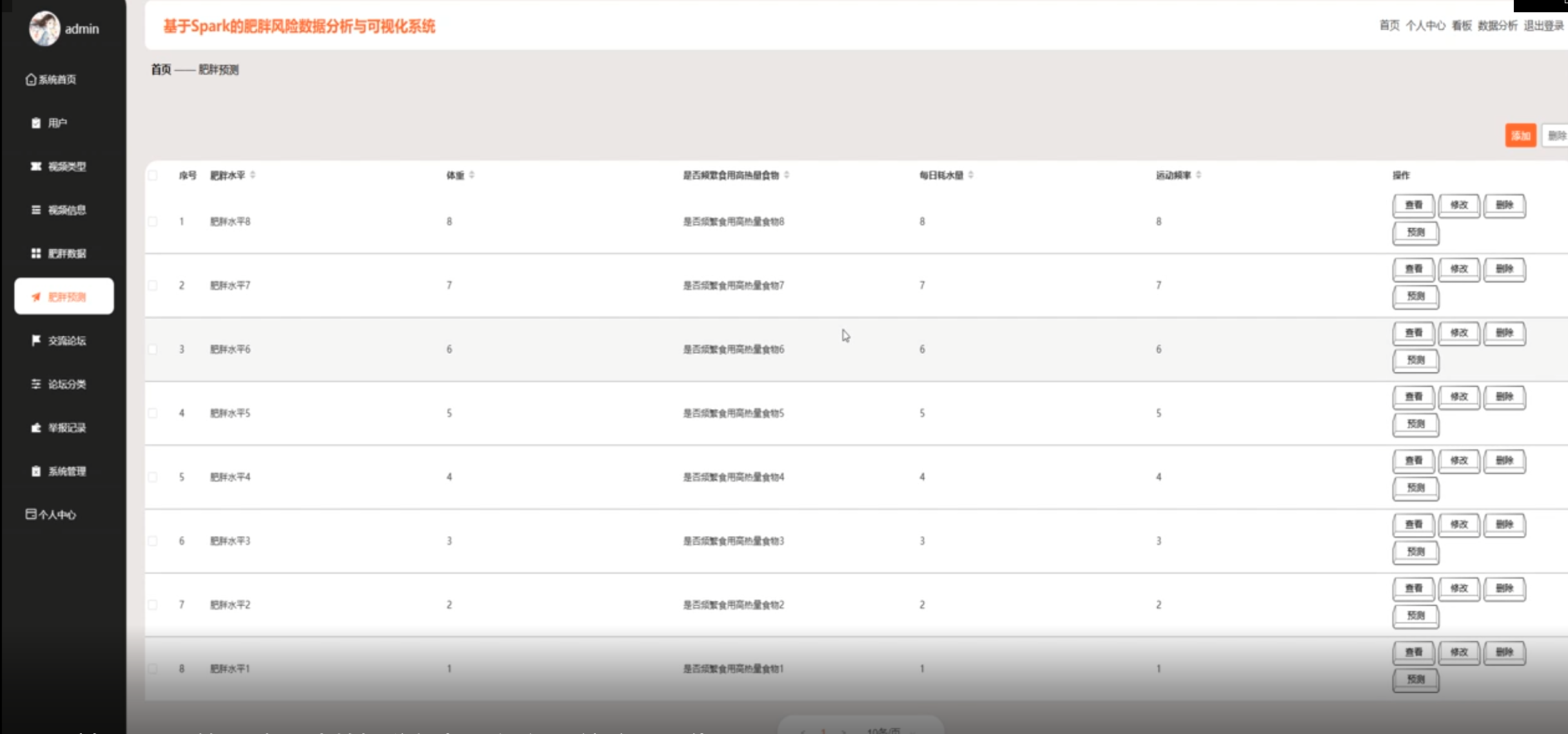Sort table by 运动频率 column arrows
Viewport: 1568px width, 734px height.
(1199, 175)
